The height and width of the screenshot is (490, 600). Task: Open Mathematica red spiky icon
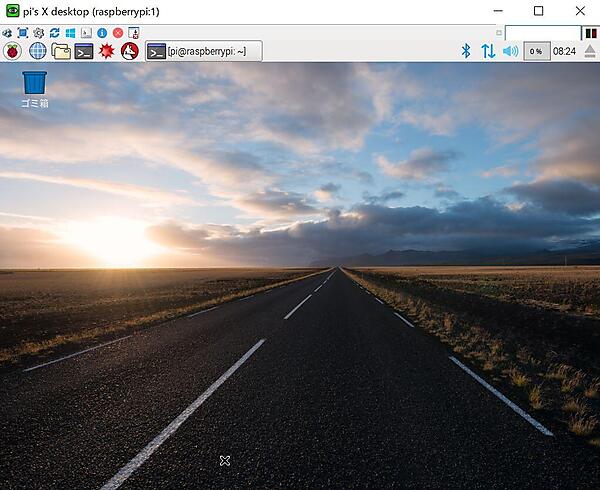click(x=106, y=51)
